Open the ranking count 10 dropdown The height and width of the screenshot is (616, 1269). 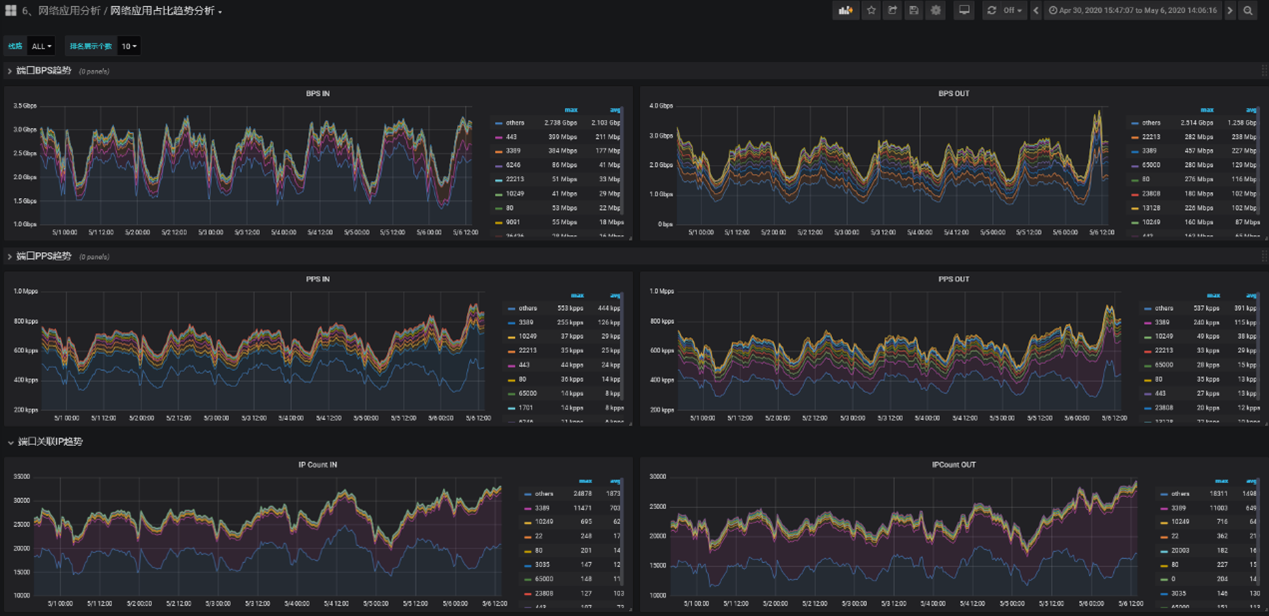pos(129,46)
